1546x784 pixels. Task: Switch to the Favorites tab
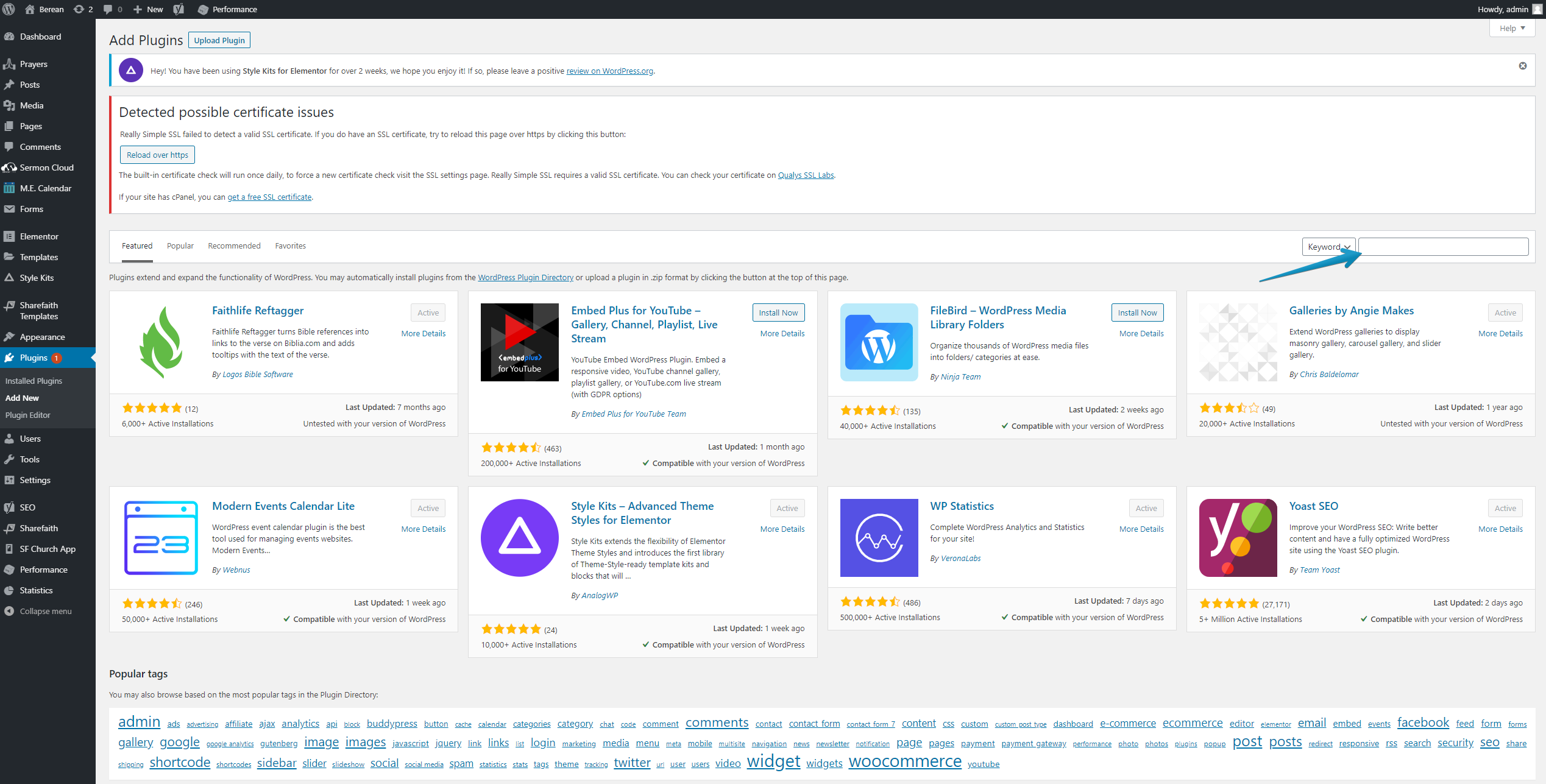pyautogui.click(x=290, y=246)
